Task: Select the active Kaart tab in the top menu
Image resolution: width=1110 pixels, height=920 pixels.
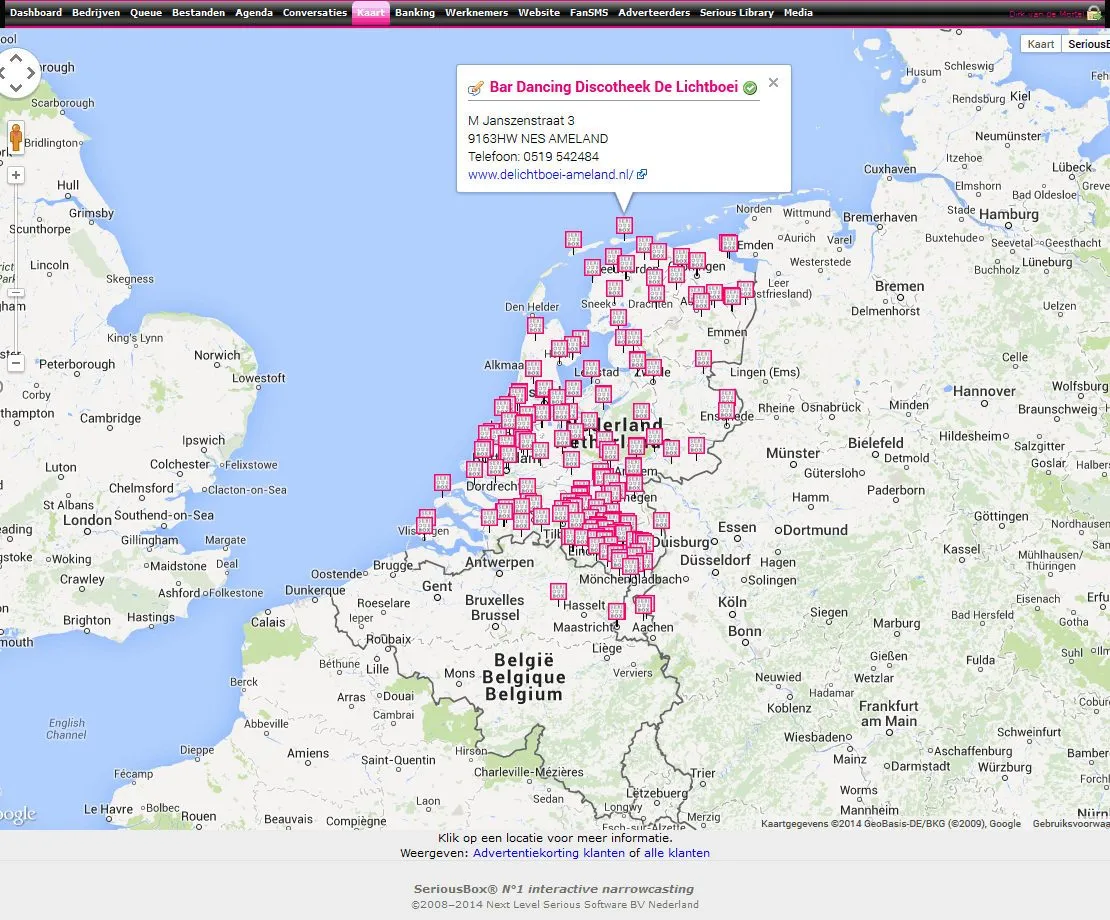Action: (x=371, y=13)
